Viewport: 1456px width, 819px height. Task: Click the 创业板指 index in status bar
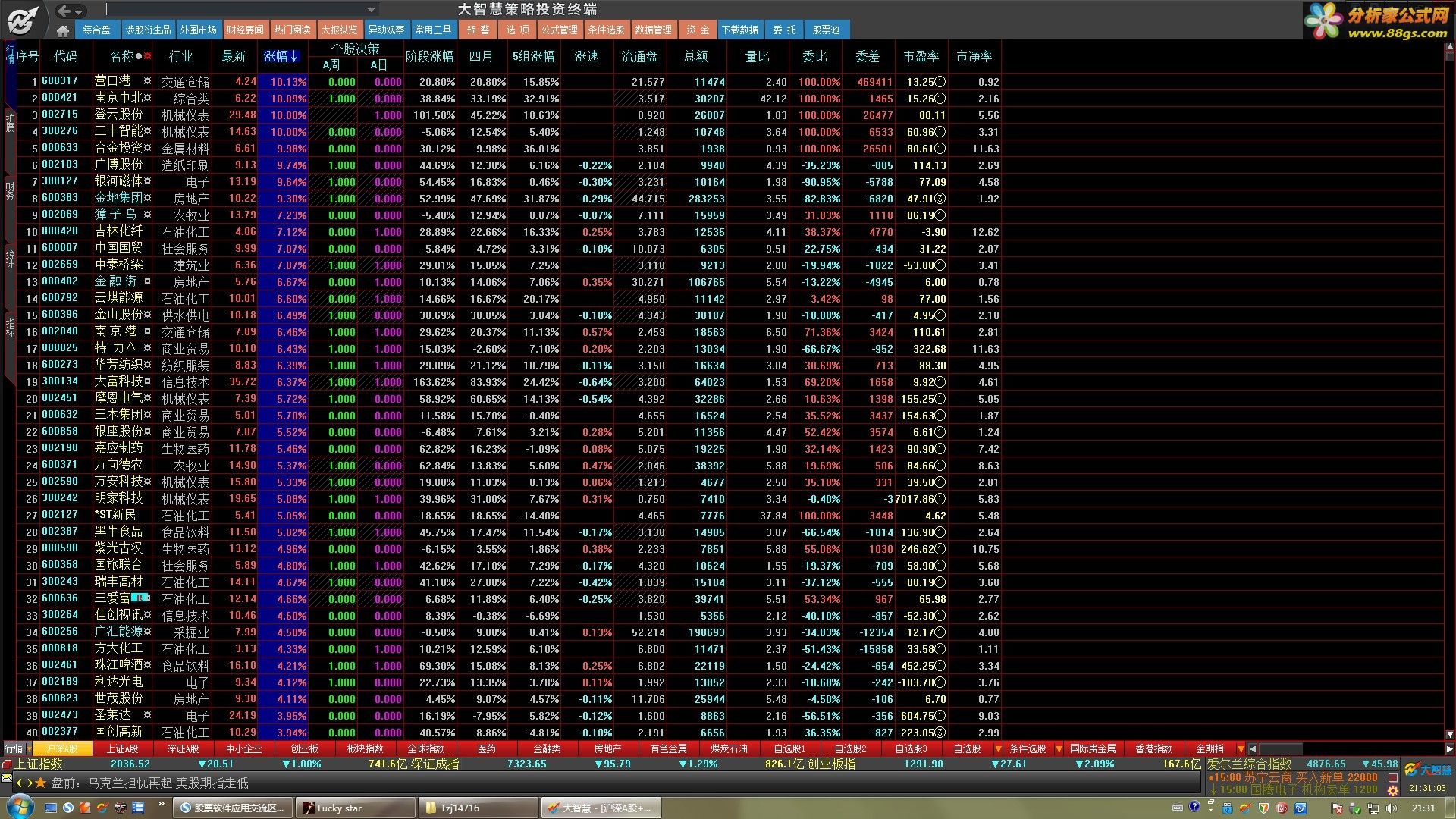point(831,764)
